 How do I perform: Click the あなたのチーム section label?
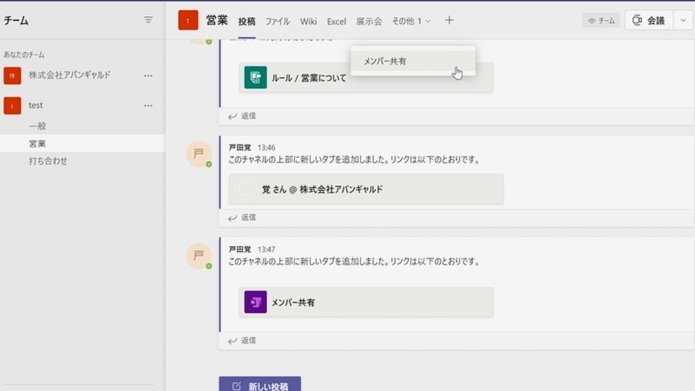[24, 55]
